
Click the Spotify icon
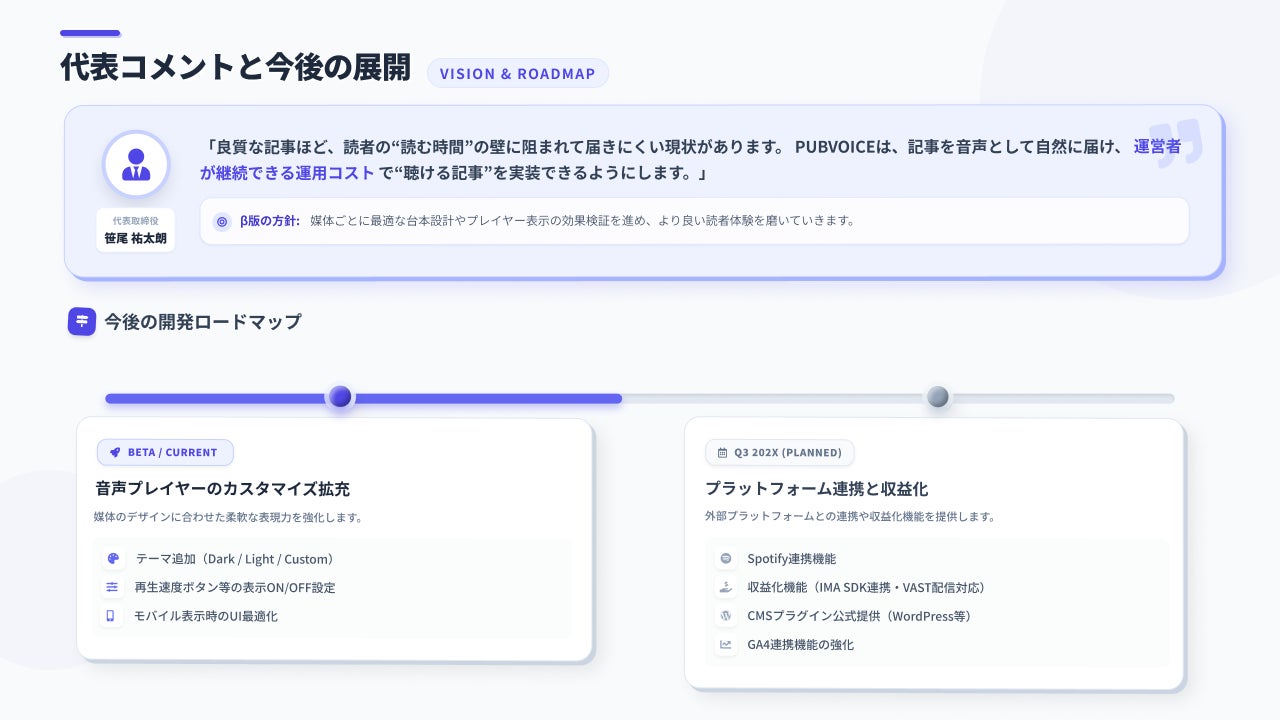tap(726, 559)
